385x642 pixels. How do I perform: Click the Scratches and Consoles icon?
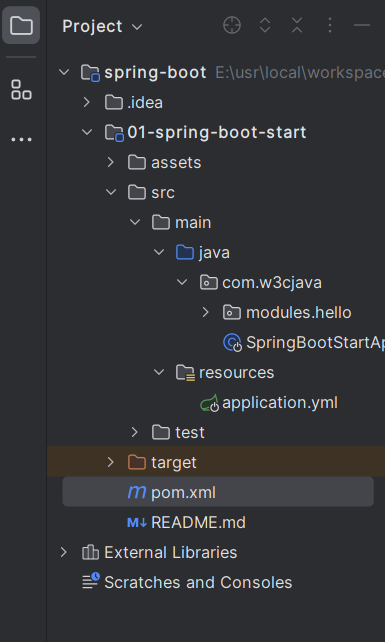(x=91, y=581)
